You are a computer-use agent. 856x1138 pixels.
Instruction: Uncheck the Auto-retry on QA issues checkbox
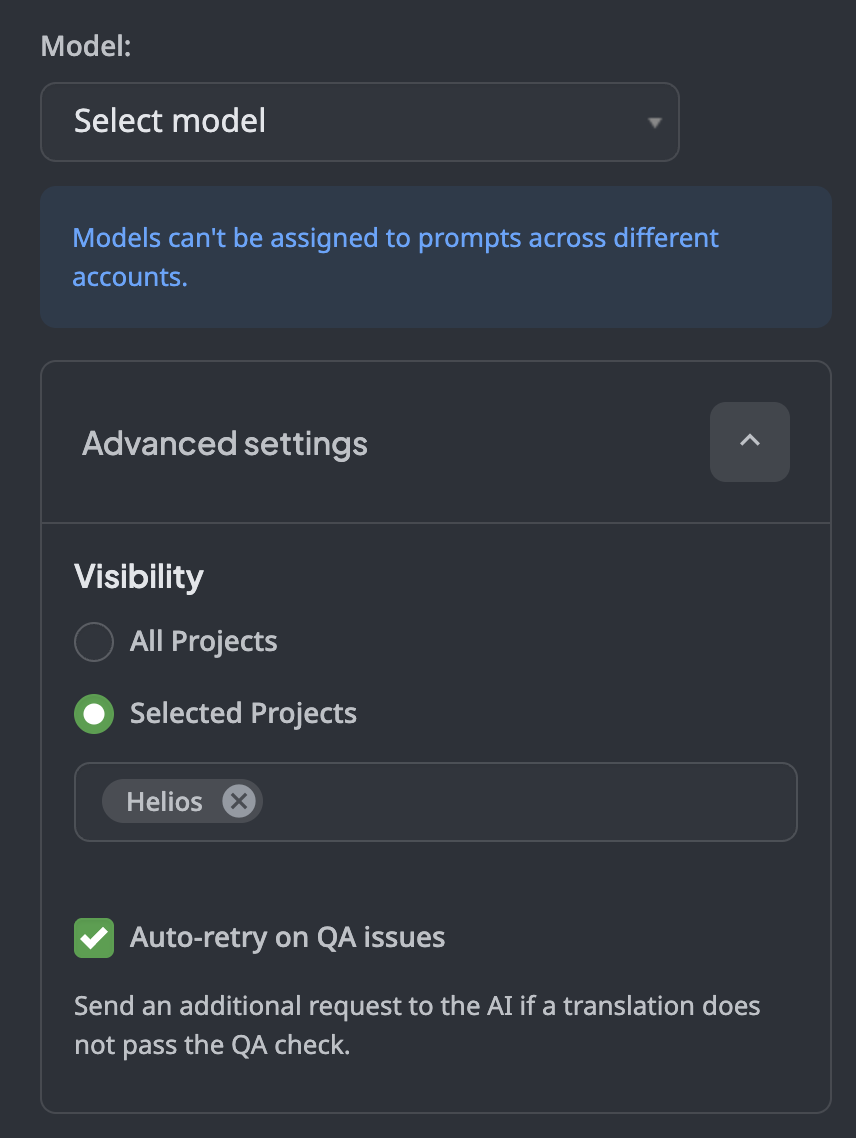pyautogui.click(x=94, y=938)
